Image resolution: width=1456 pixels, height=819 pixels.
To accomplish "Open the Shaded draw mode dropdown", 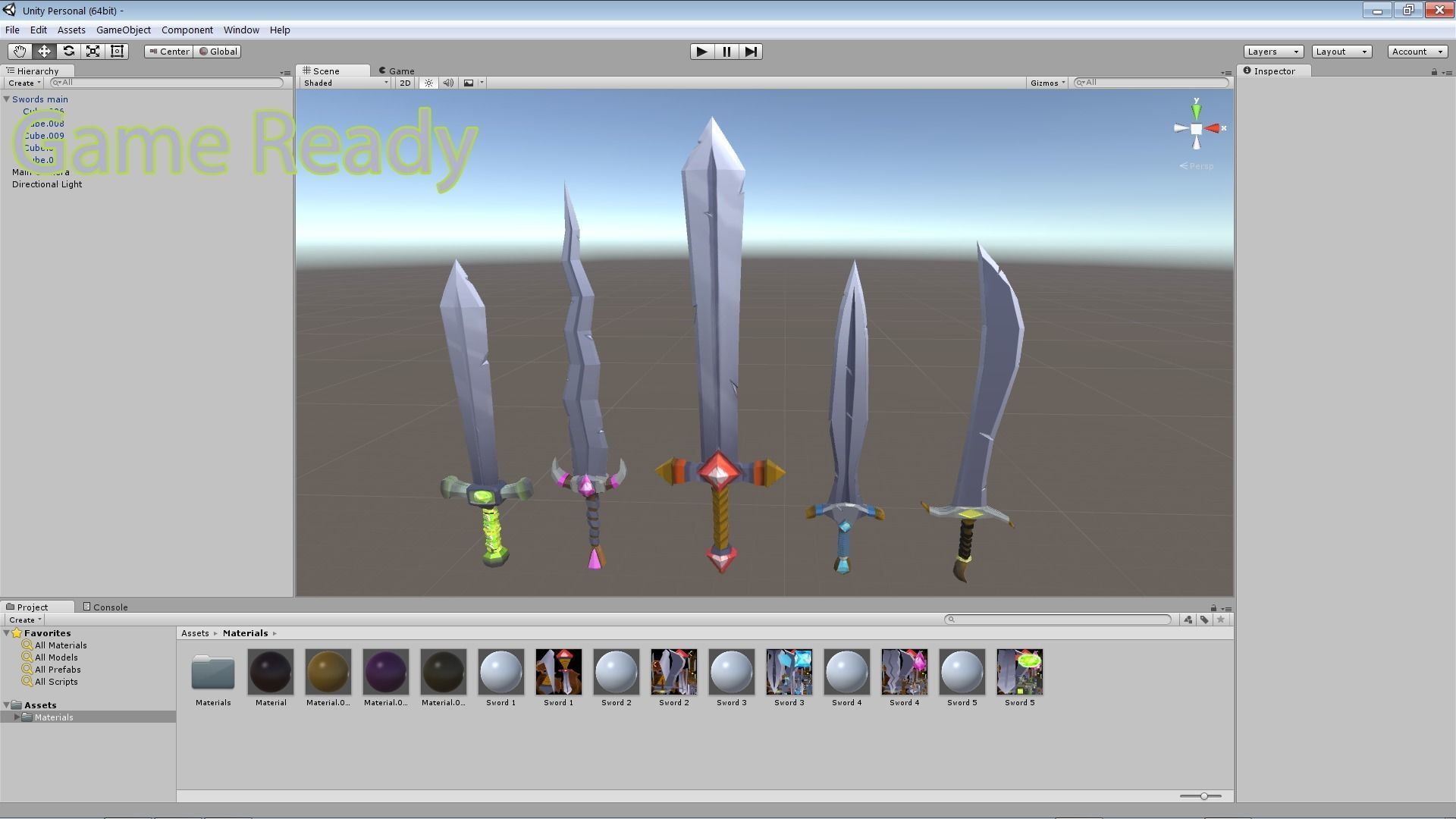I will tap(346, 83).
